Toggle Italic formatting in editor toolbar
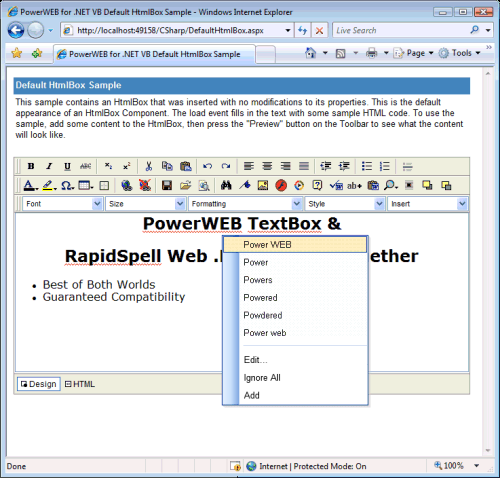500x478 pixels. pos(49,166)
